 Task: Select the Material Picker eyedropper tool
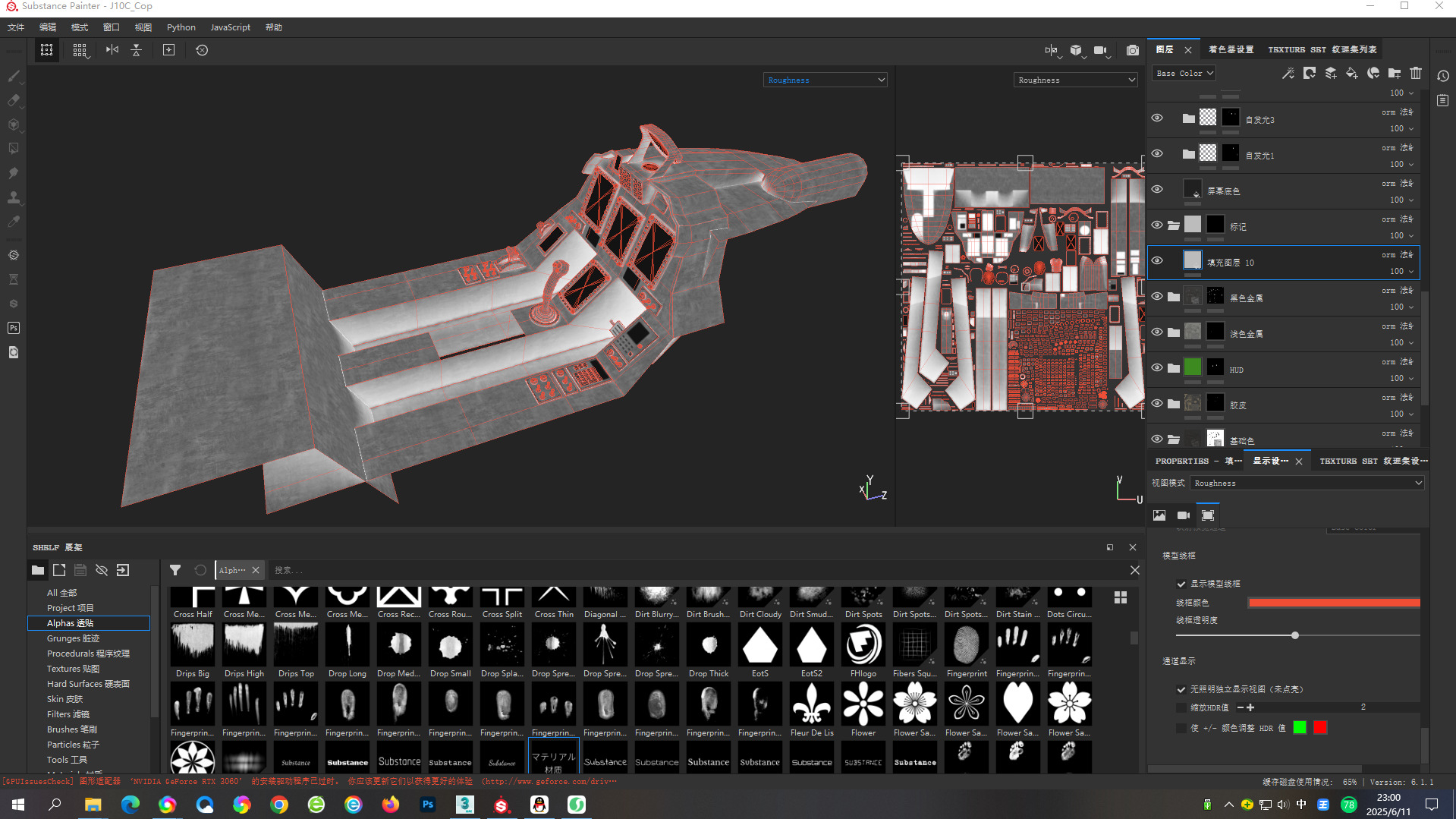(14, 222)
